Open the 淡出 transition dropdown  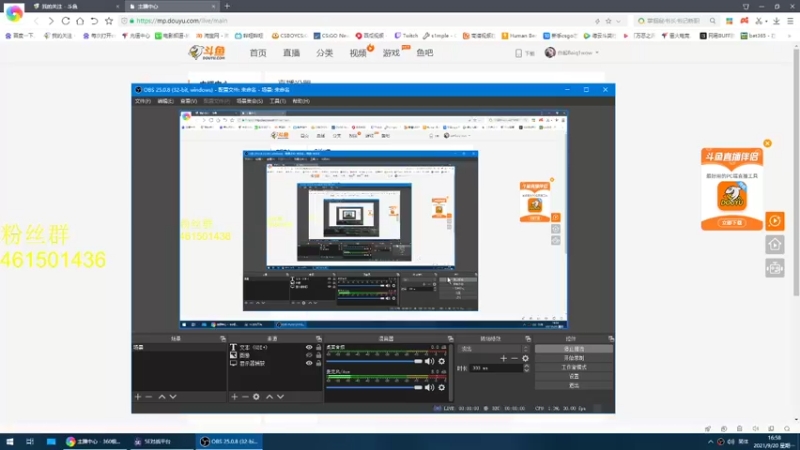click(494, 349)
